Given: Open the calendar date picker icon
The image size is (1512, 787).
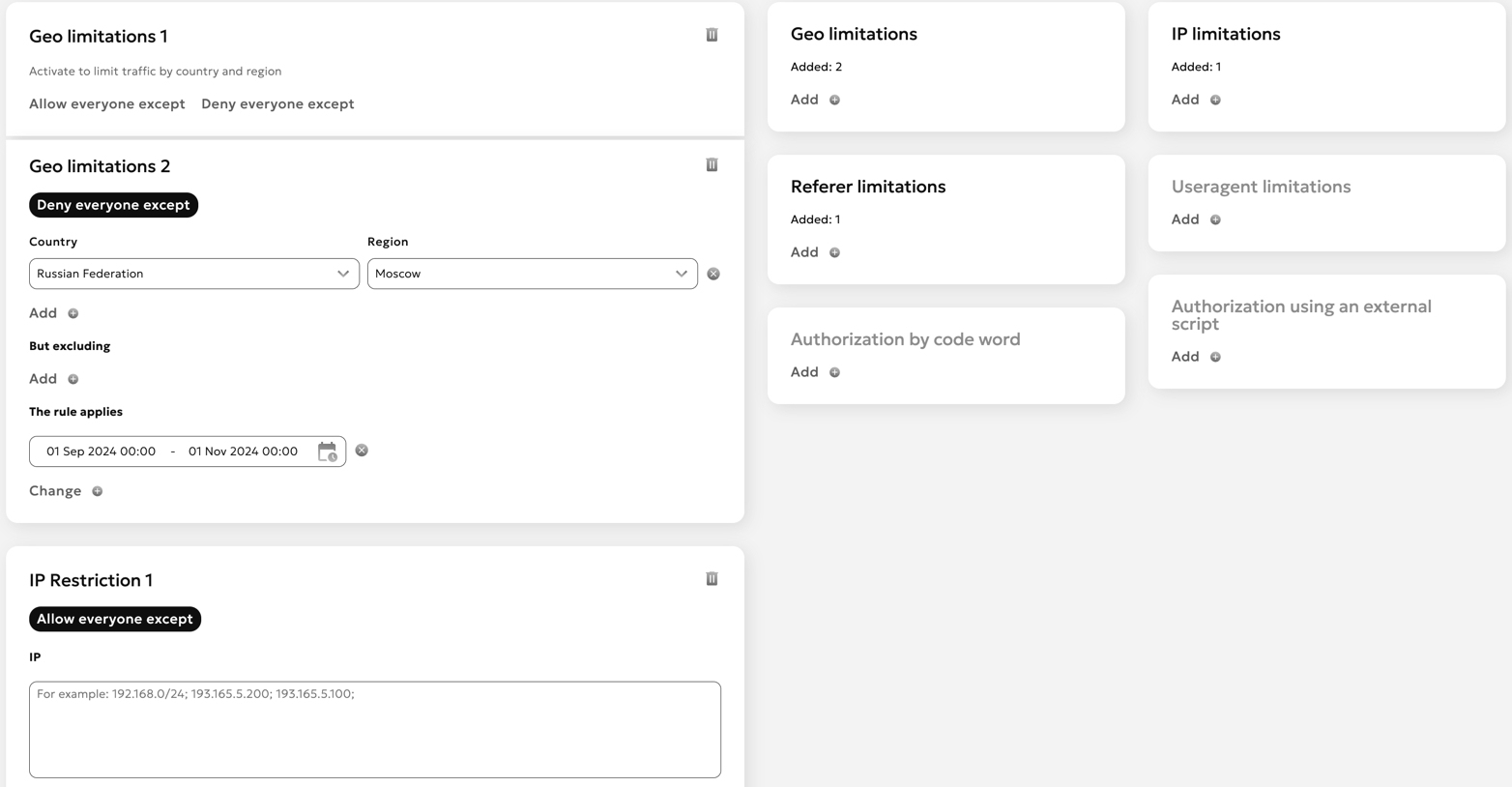Looking at the screenshot, I should pos(327,452).
